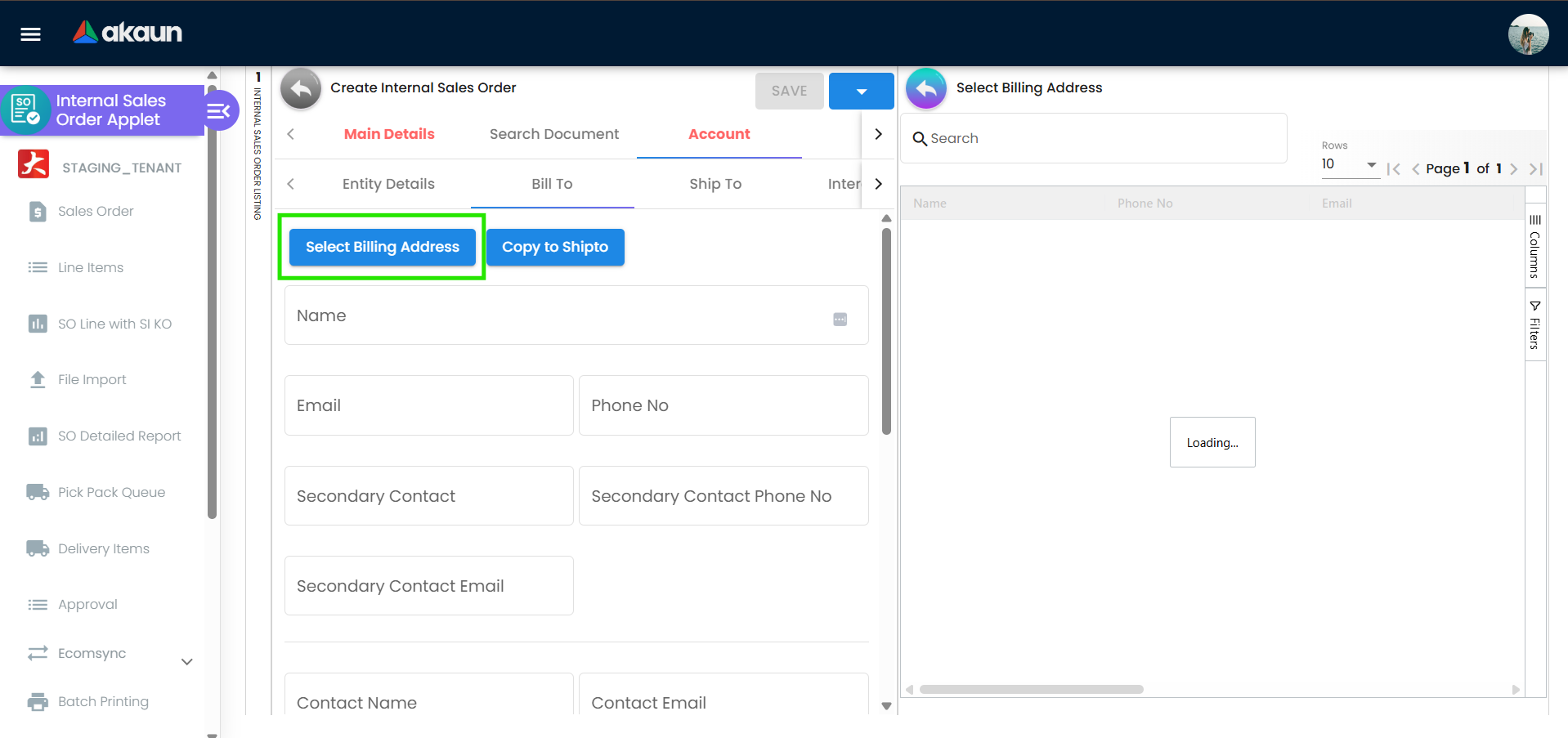Click back arrow beside Create Internal Sales Order

(x=301, y=88)
